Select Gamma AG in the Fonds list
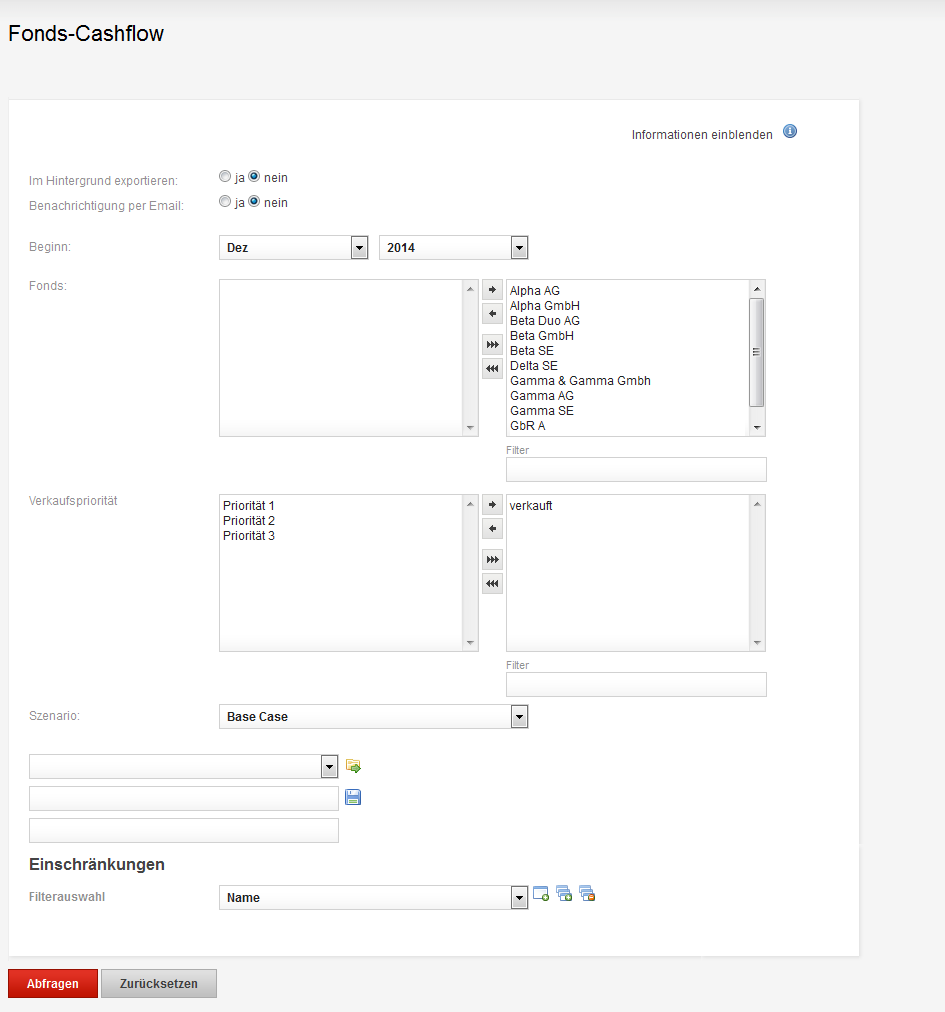 [x=542, y=396]
